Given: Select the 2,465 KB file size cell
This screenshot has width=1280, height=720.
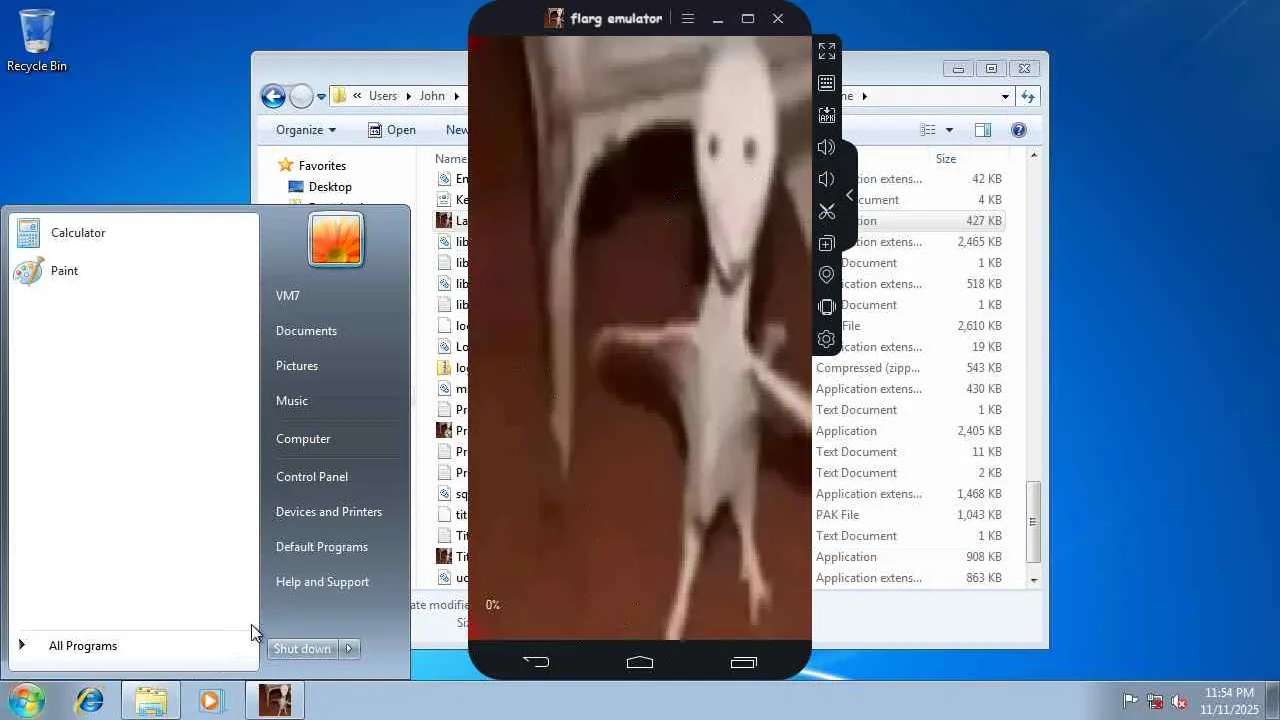Looking at the screenshot, I should click(979, 242).
